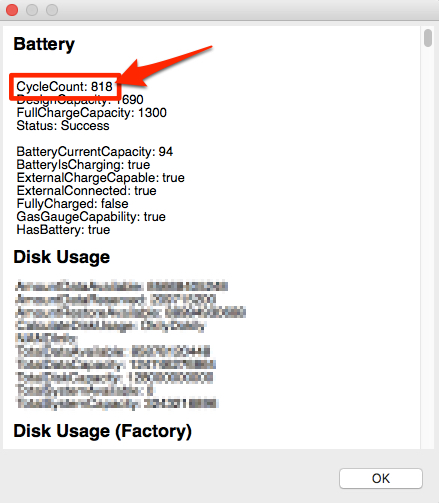Close the dialog with the red button
439x503 pixels.
(x=12, y=10)
